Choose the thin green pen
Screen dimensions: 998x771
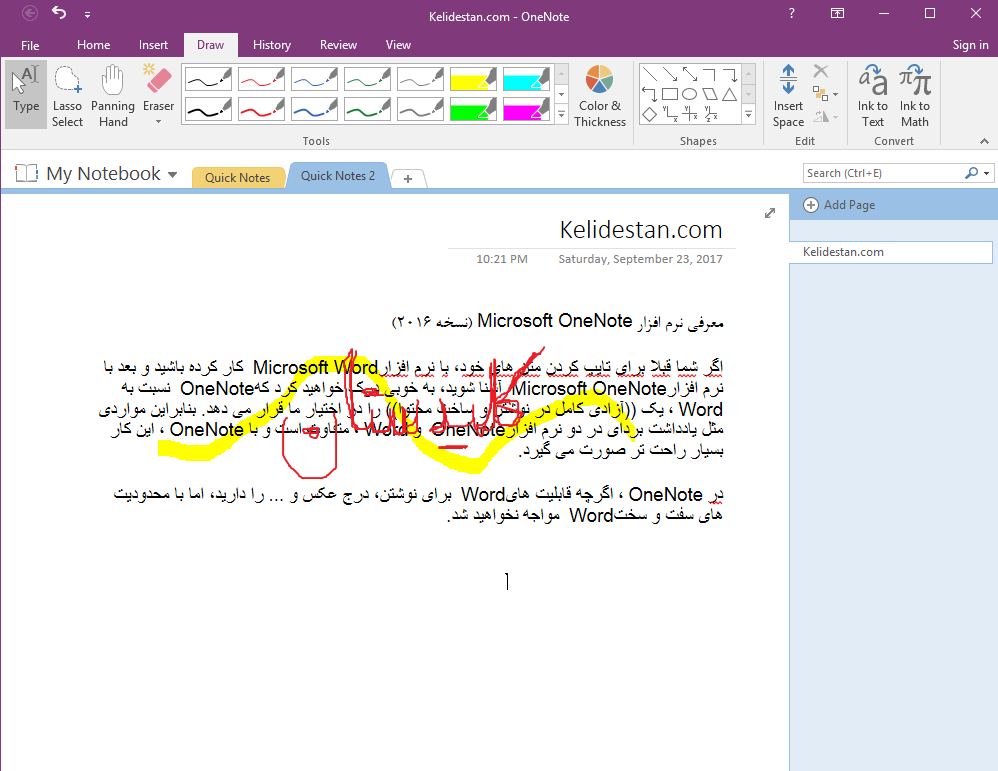(x=367, y=79)
